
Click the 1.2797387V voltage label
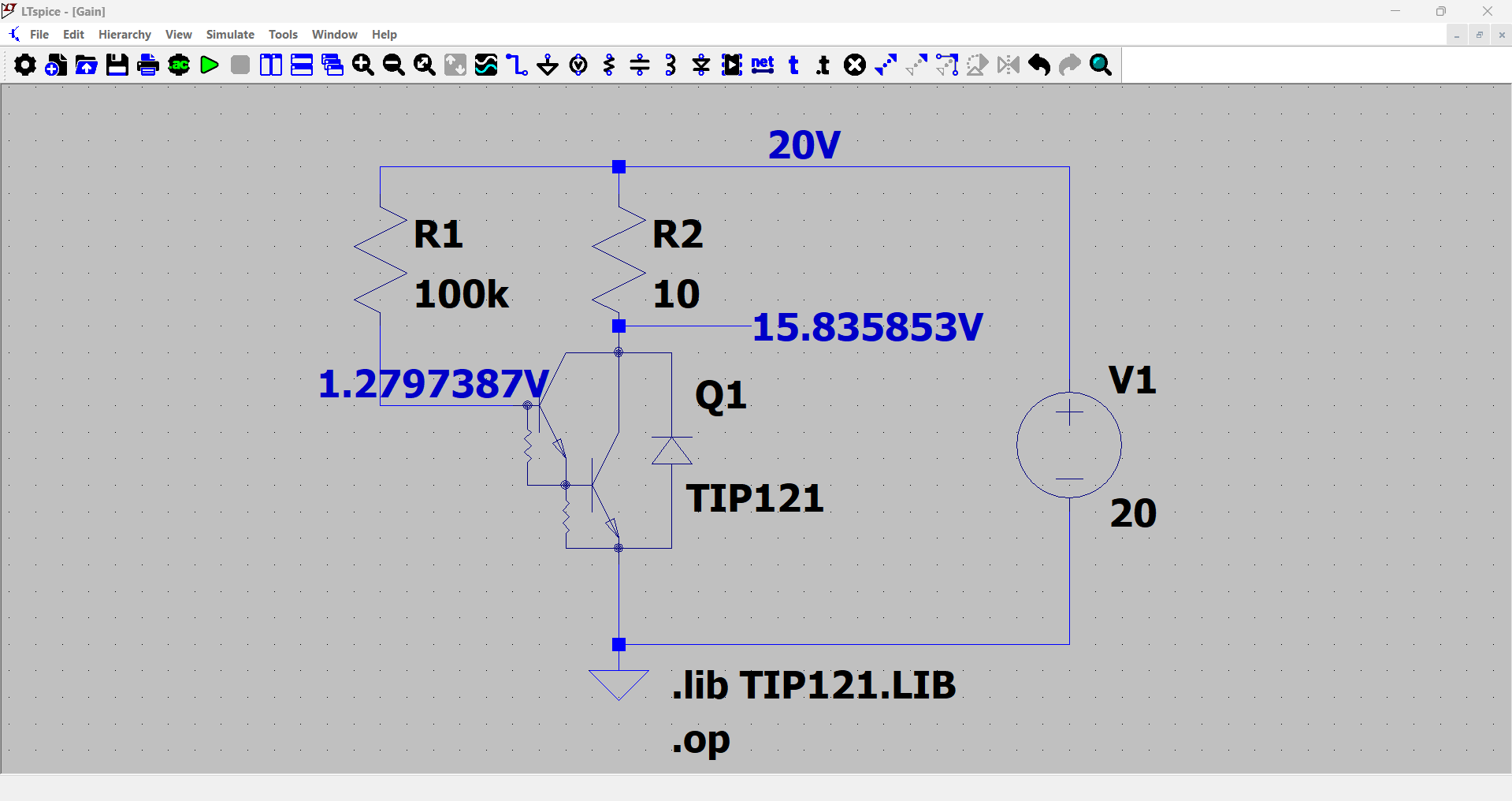click(x=433, y=384)
